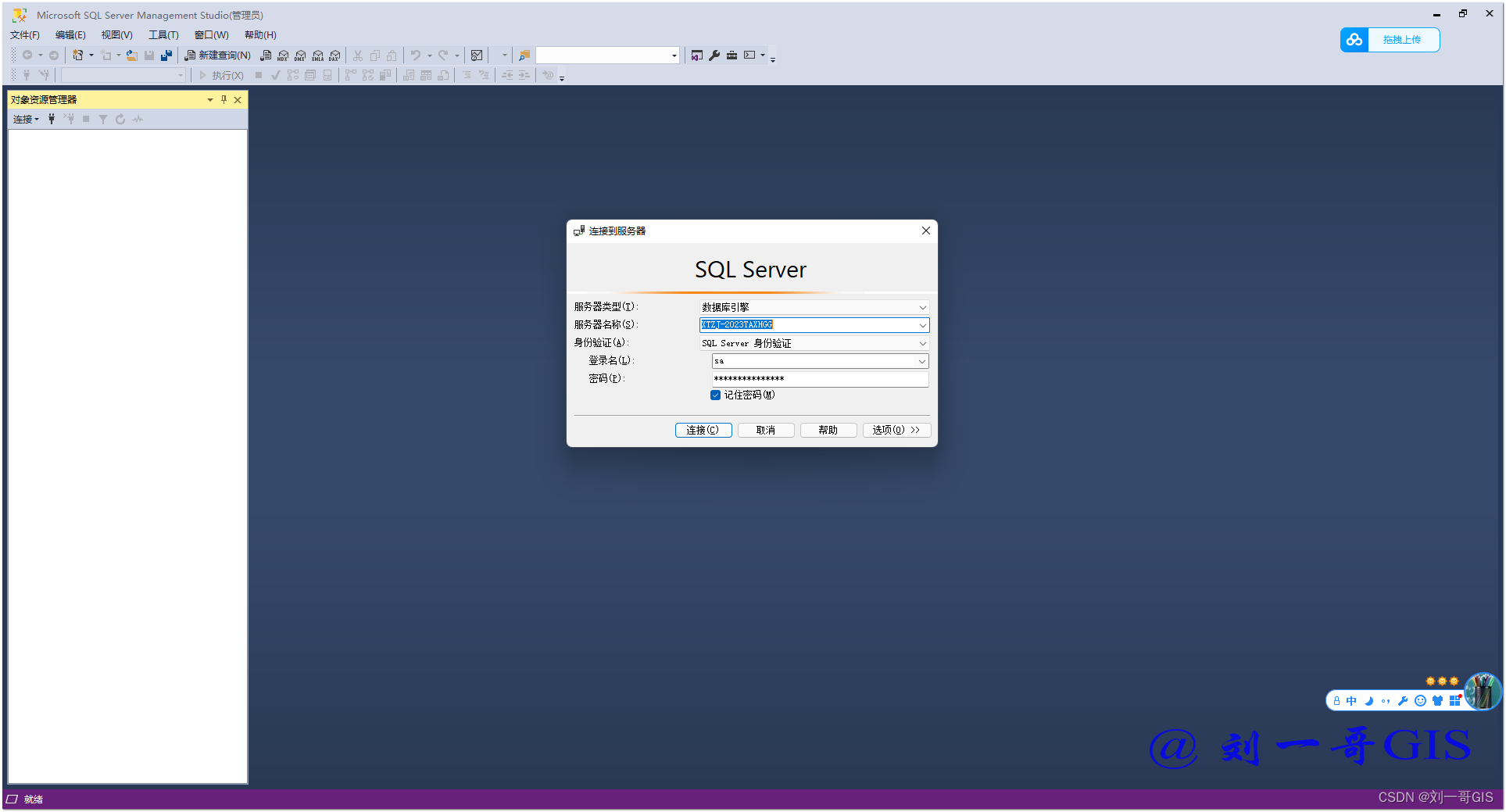Click the DAX query icon
Screen dimensions: 1506x812
pos(334,55)
